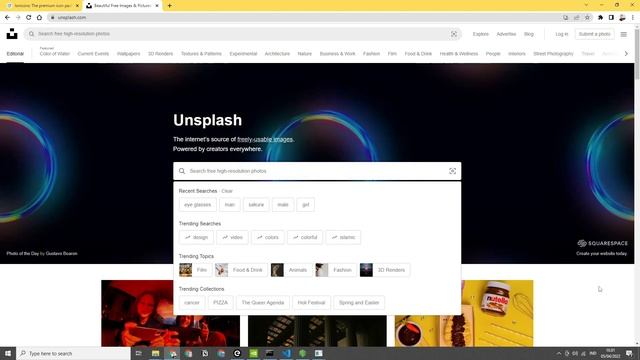Click the Windows taskbar search box
Screen dimensions: 640x360
[x=73, y=353]
